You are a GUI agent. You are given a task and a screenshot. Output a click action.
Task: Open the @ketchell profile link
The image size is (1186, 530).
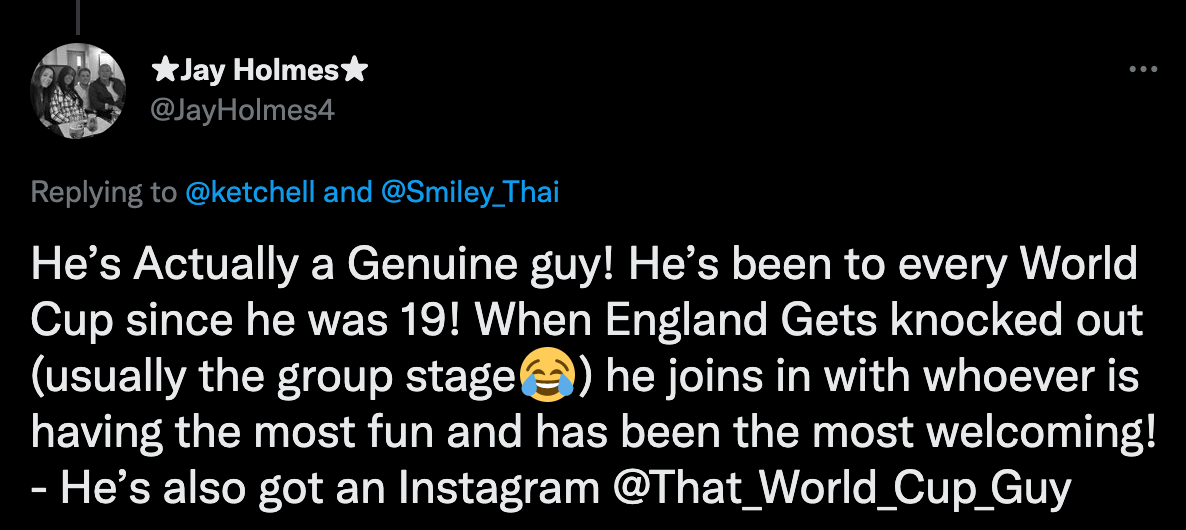click(x=250, y=192)
